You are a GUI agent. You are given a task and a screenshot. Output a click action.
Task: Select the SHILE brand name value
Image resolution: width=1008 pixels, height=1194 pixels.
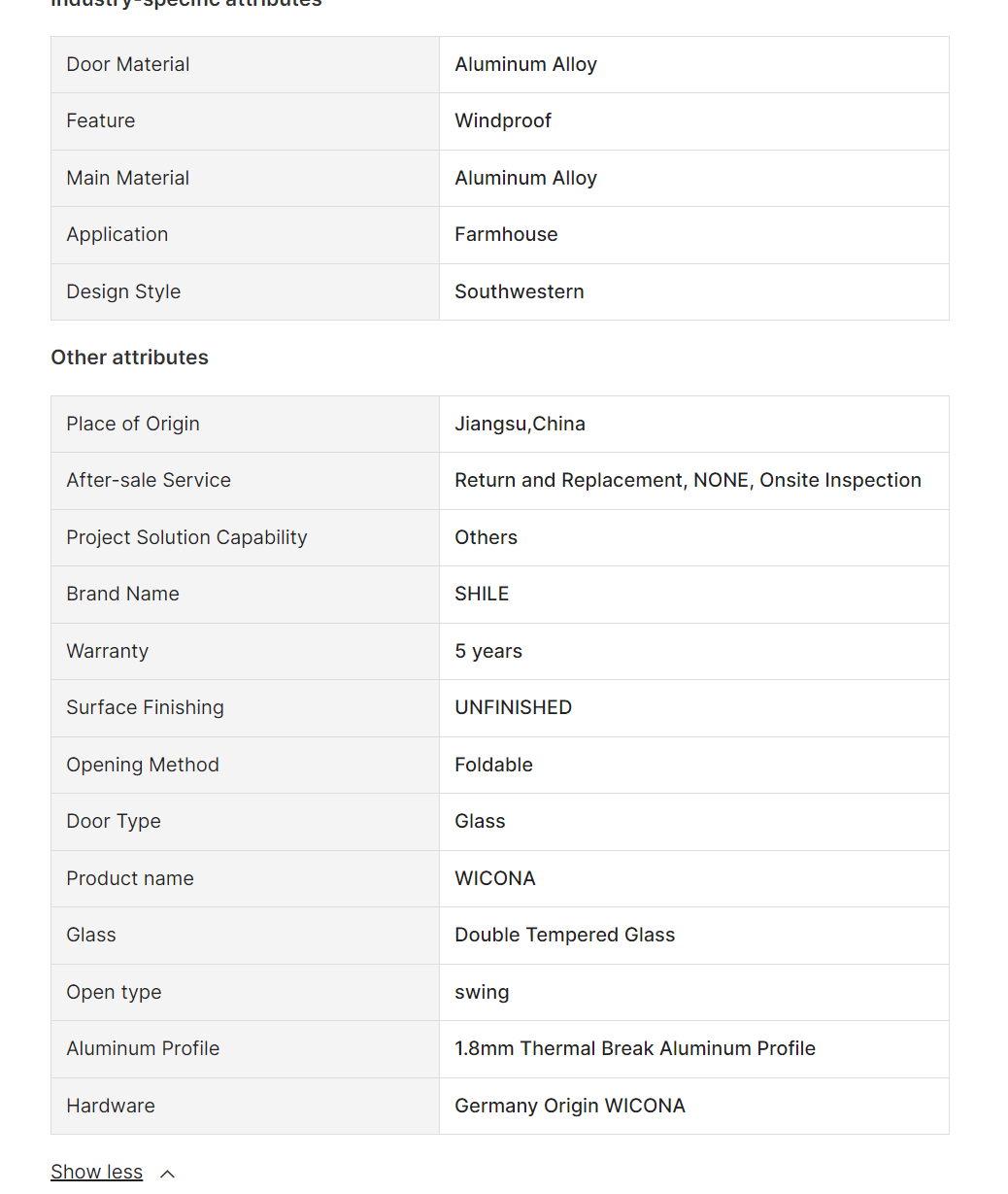482,594
